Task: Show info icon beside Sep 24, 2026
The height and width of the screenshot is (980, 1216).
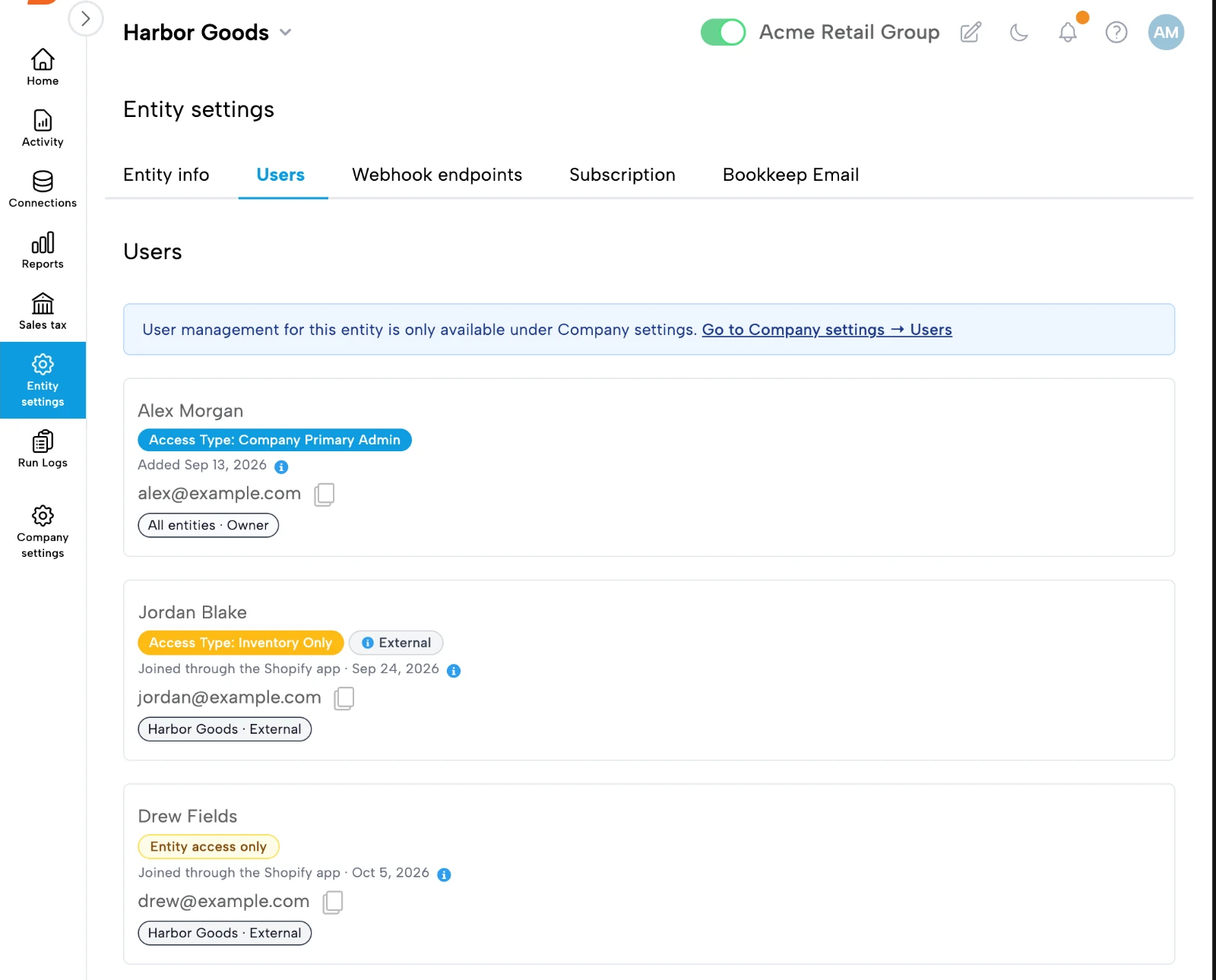Action: point(454,671)
